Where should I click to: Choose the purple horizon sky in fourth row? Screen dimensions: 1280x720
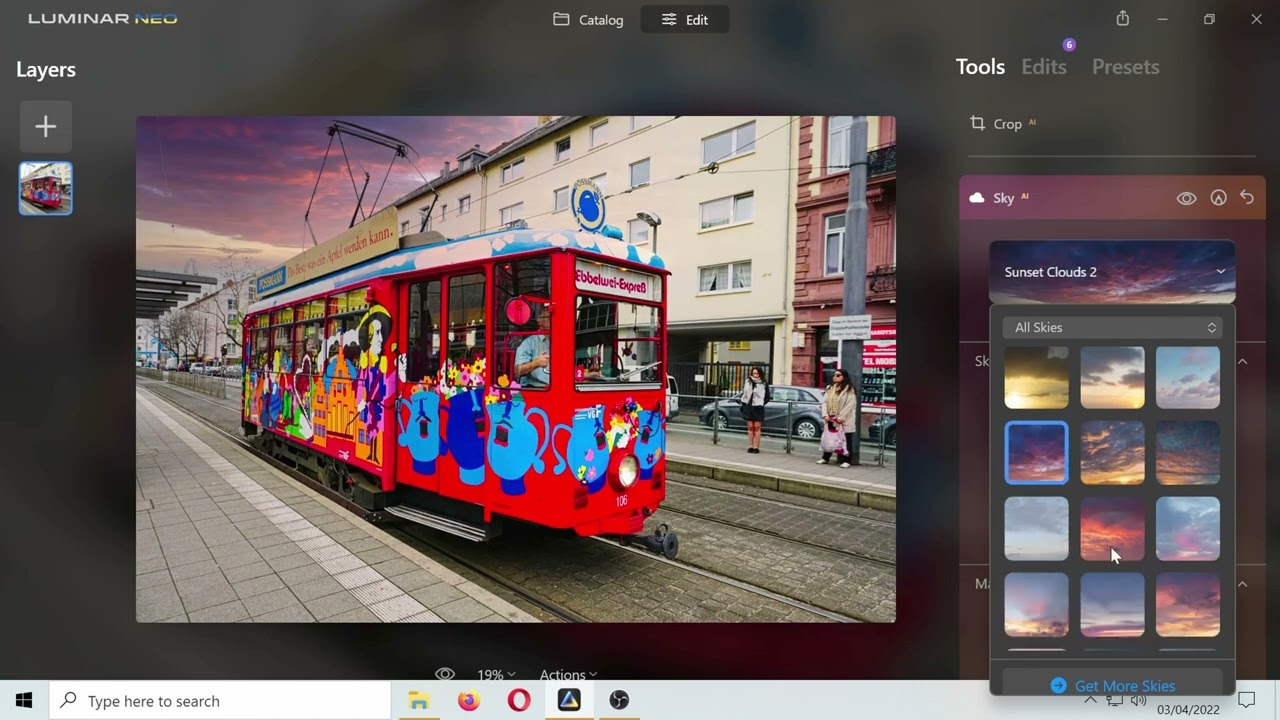coord(1112,605)
